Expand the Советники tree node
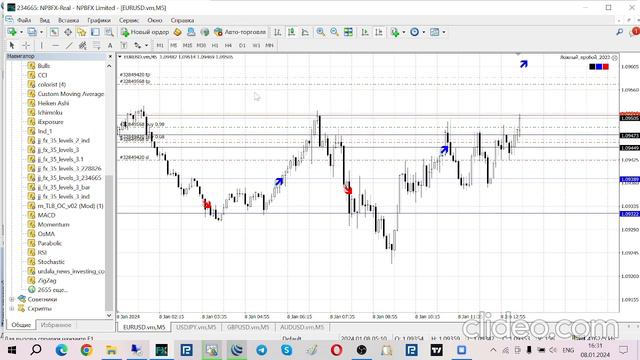Viewport: 640px width, 360px height. point(12,300)
